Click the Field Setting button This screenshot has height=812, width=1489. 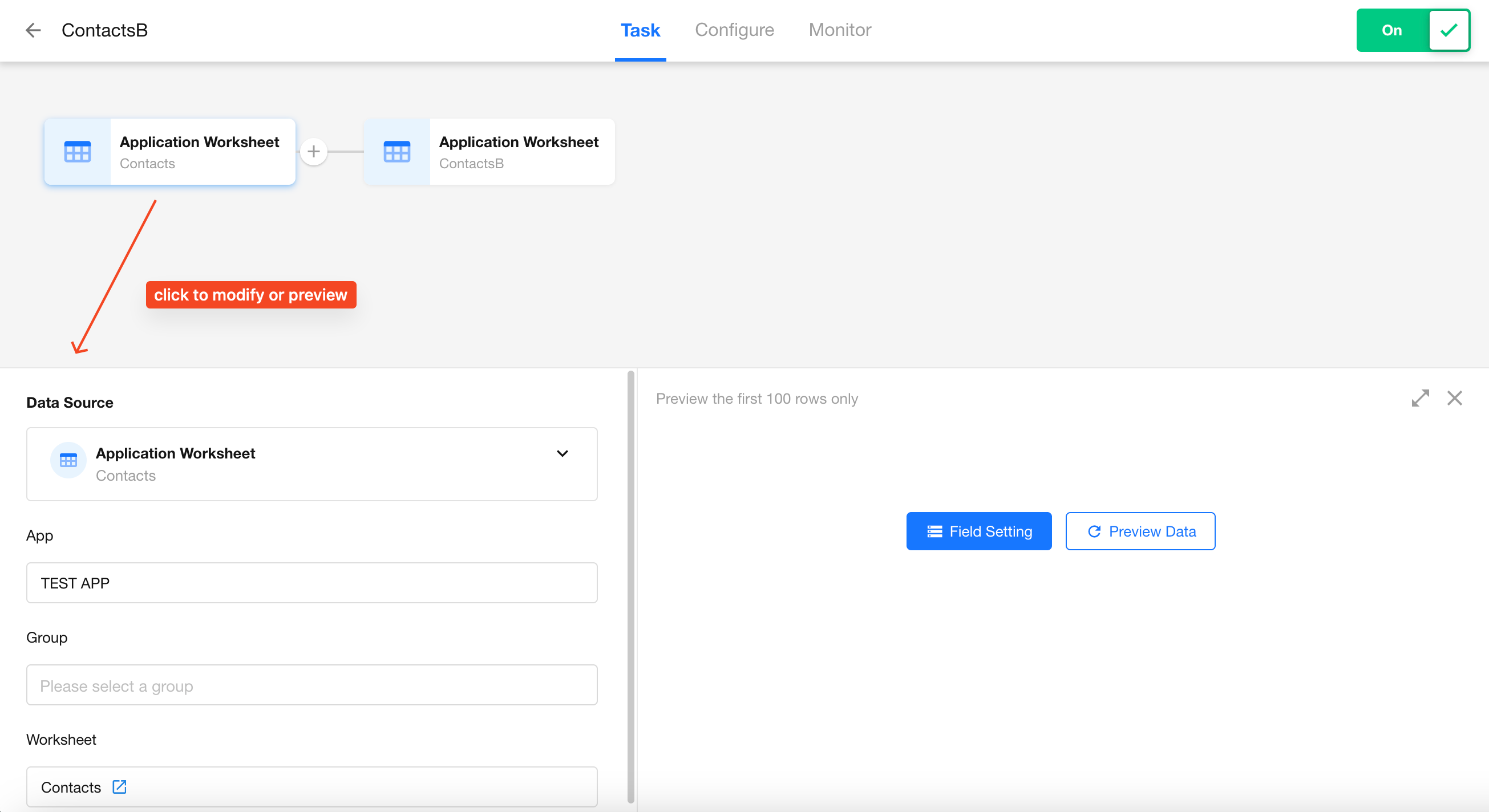978,531
